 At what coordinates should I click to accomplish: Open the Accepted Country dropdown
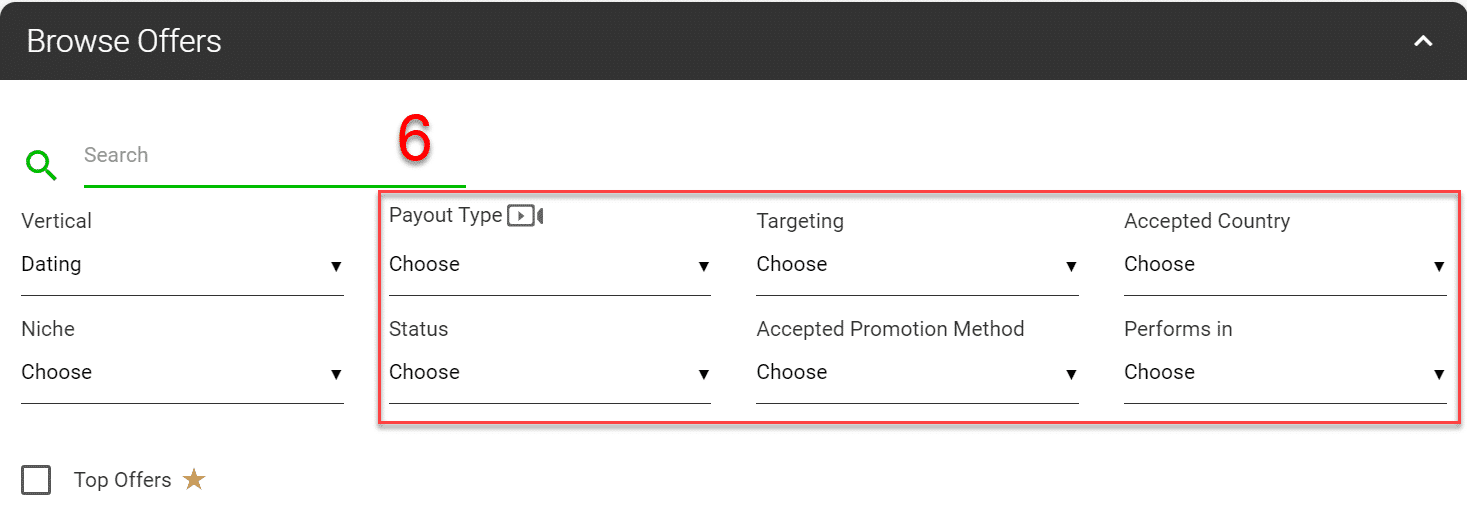(x=1284, y=265)
